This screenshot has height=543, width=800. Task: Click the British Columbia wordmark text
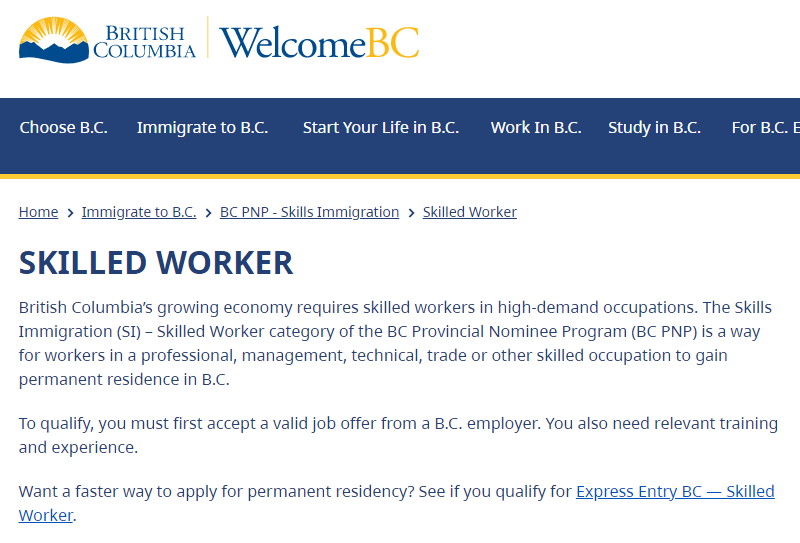144,42
